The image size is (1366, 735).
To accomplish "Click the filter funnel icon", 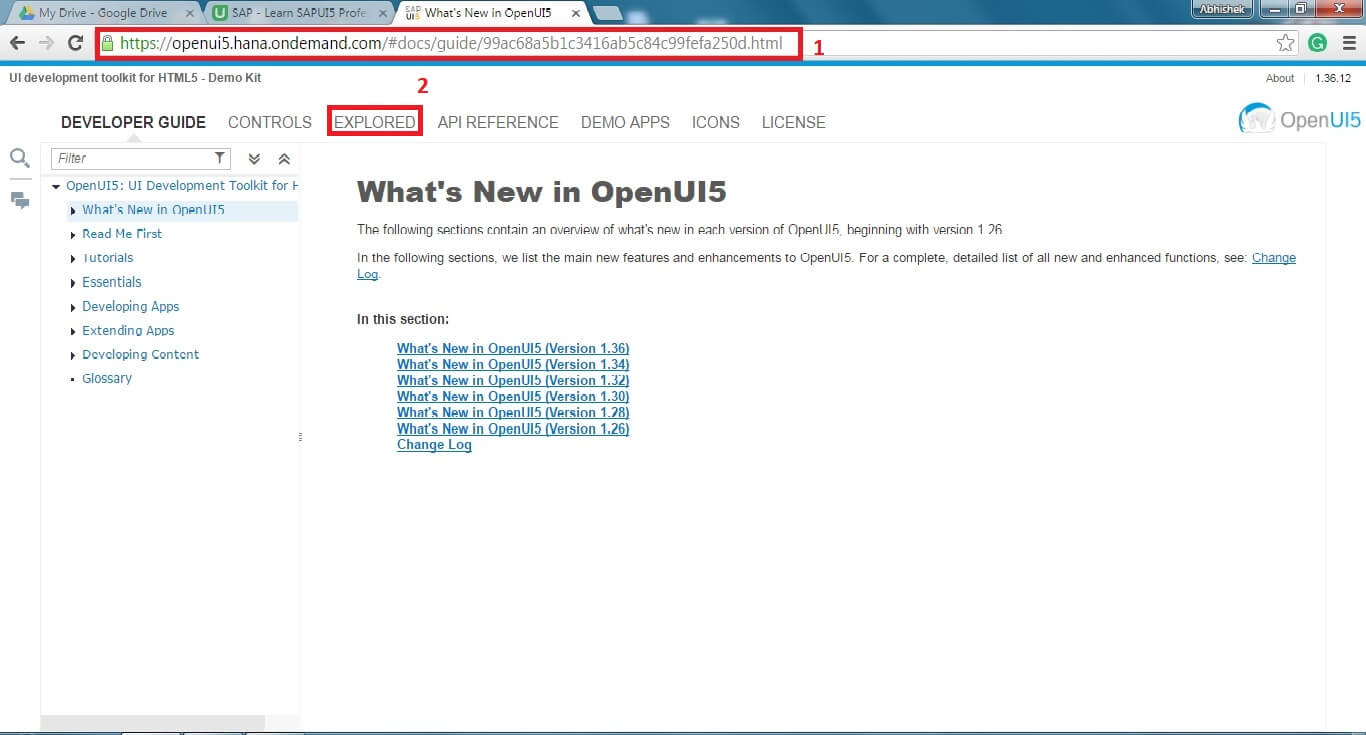I will [220, 158].
